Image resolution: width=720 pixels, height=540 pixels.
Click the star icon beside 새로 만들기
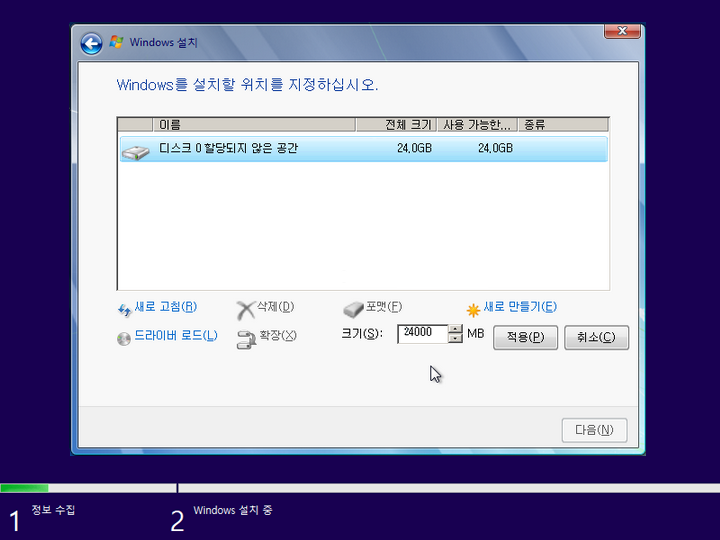pyautogui.click(x=473, y=310)
